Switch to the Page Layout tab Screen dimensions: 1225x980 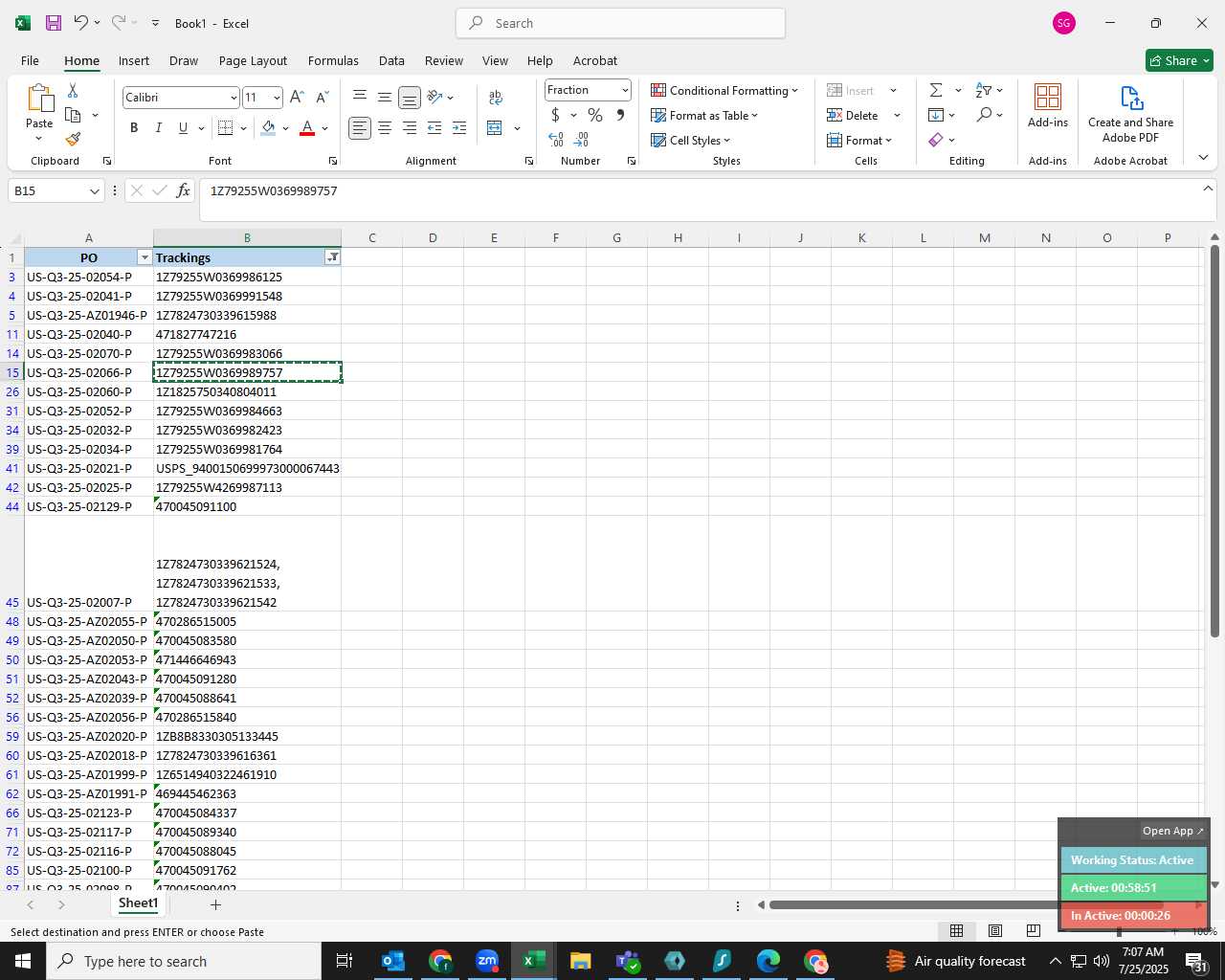click(x=253, y=60)
